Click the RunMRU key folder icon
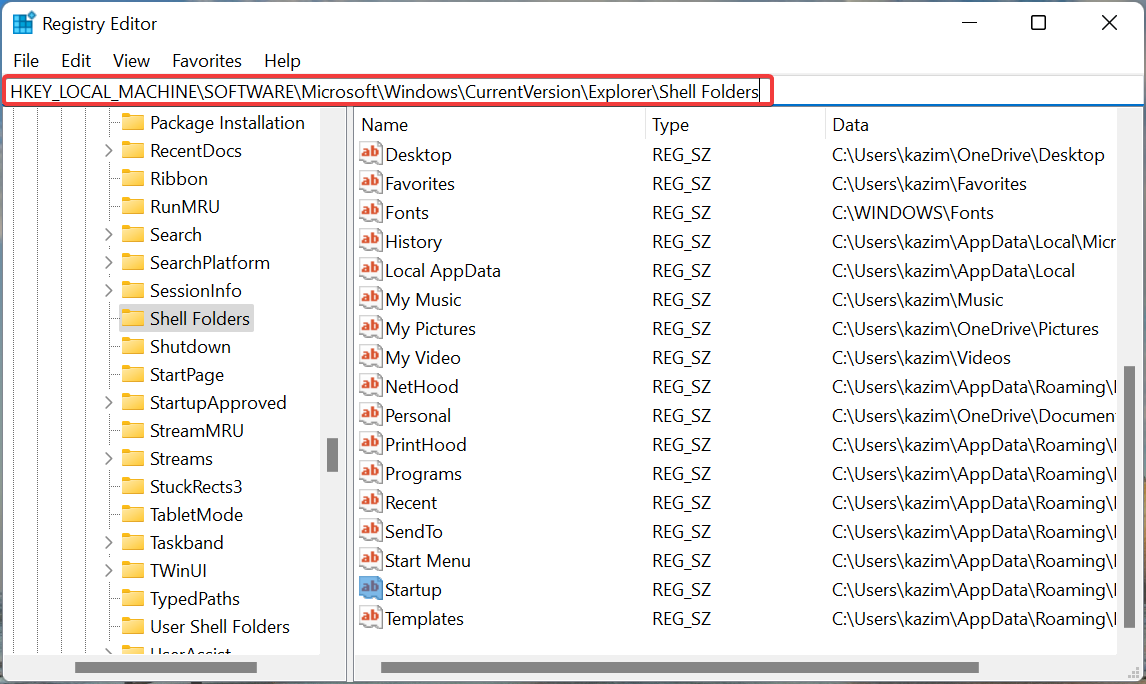The width and height of the screenshot is (1146, 684). point(132,206)
